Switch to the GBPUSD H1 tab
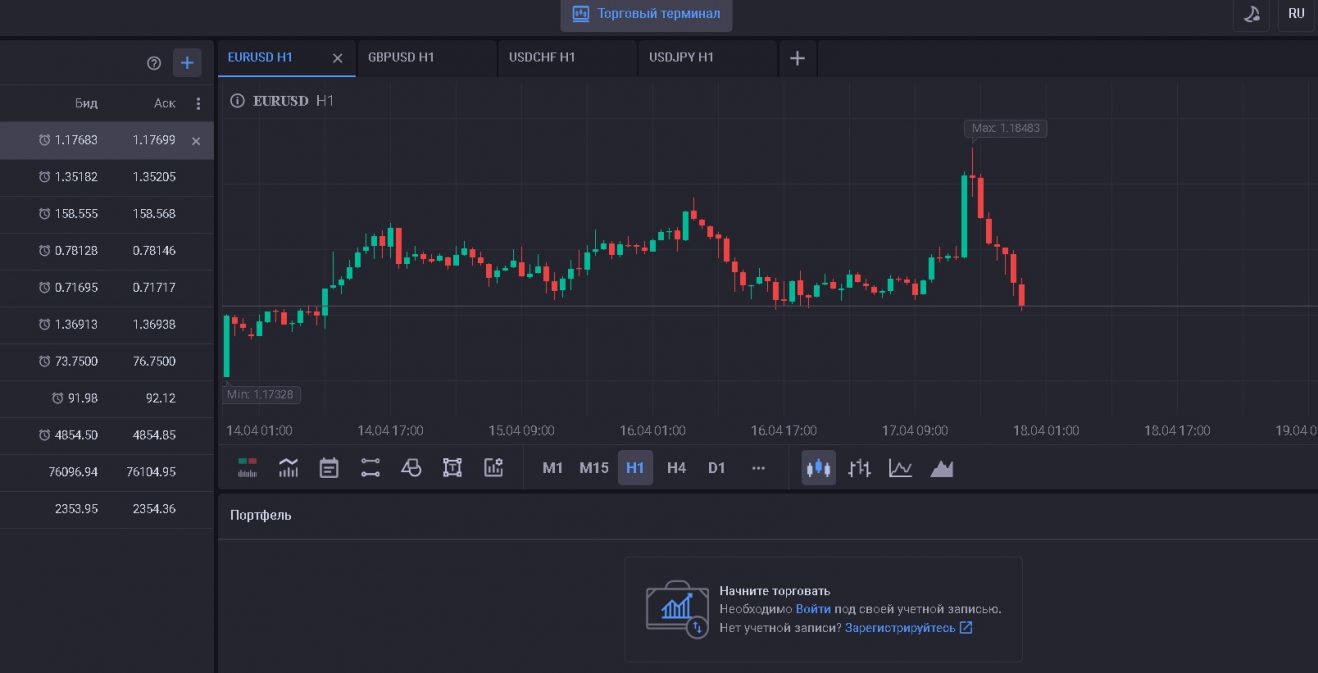Image resolution: width=1318 pixels, height=673 pixels. click(401, 57)
